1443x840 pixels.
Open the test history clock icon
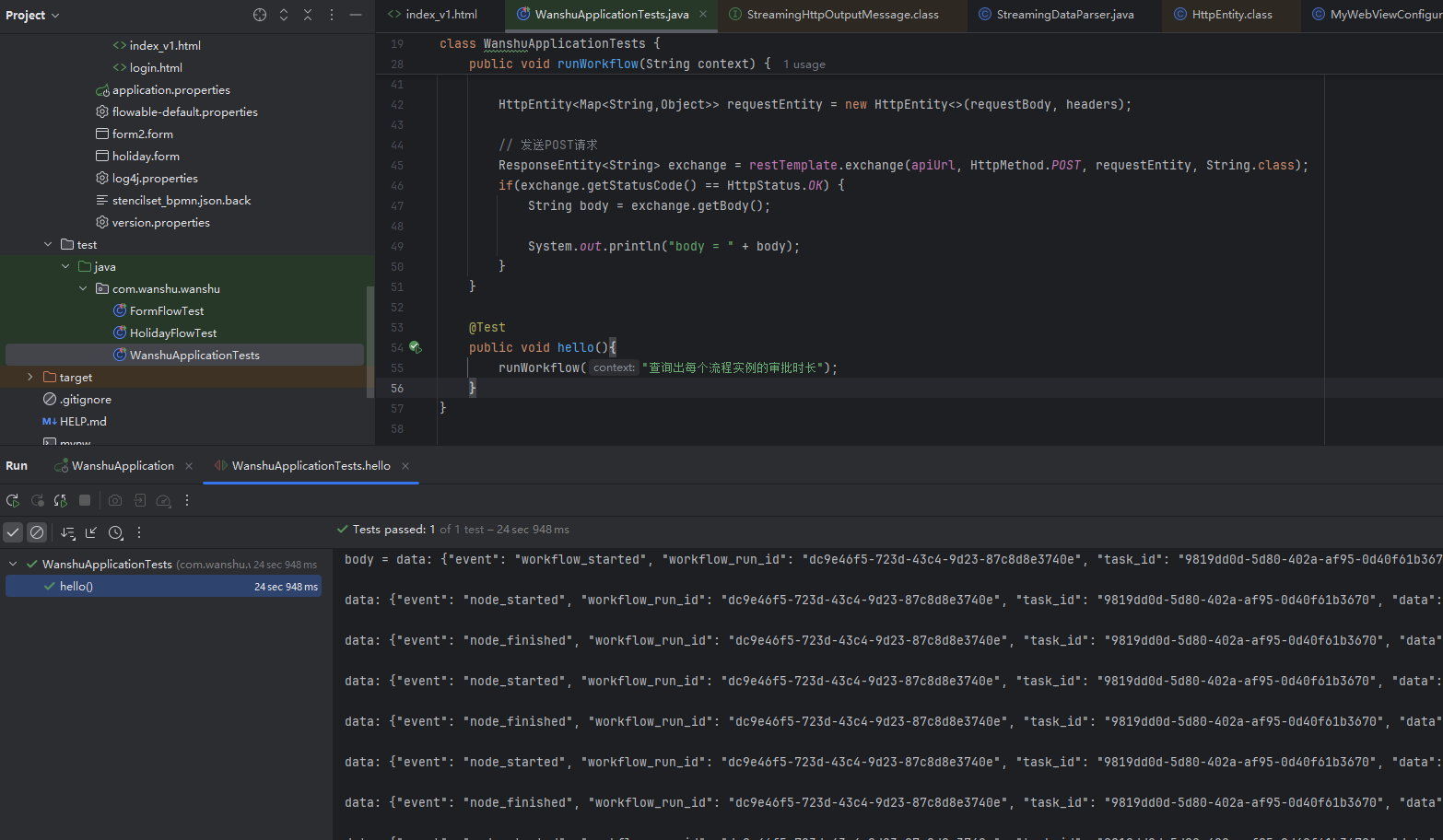click(x=115, y=532)
